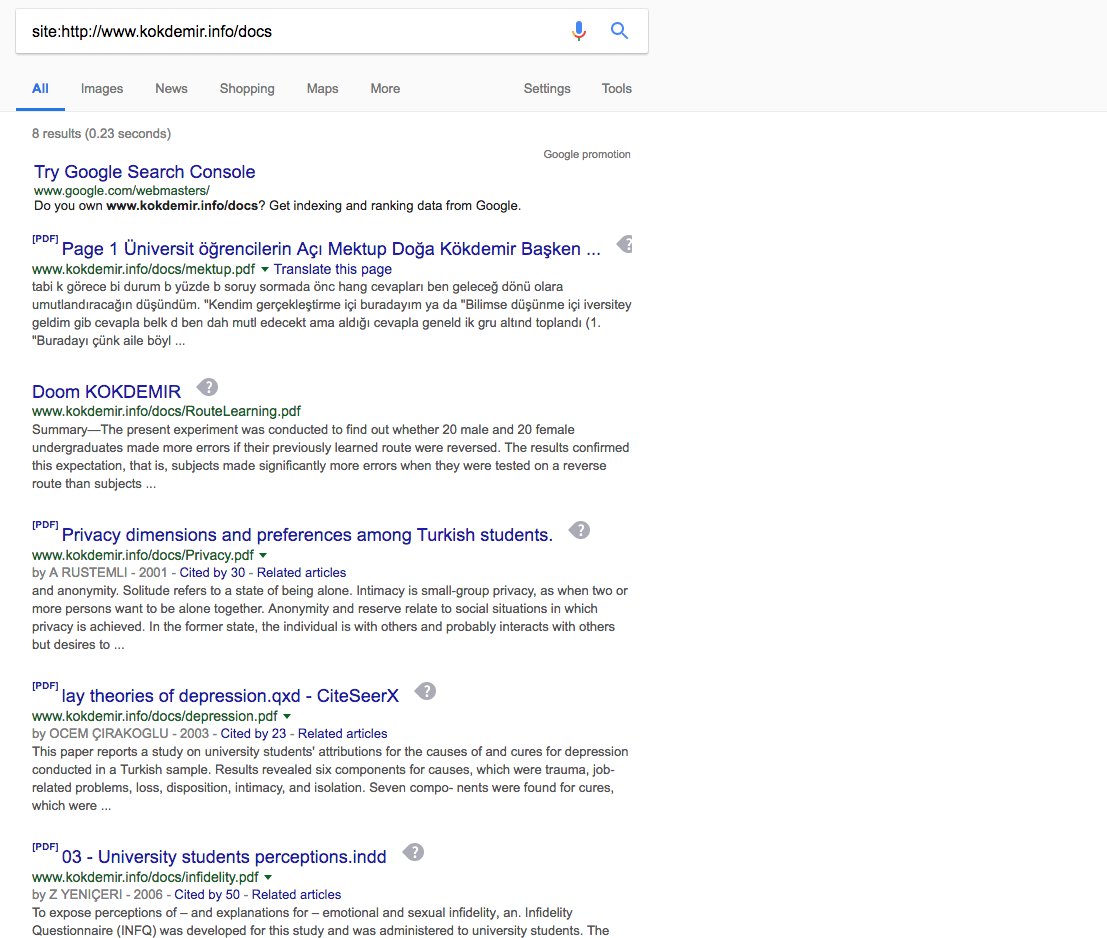Click Translate this page link
Viewport: 1107px width, 938px height.
click(333, 269)
